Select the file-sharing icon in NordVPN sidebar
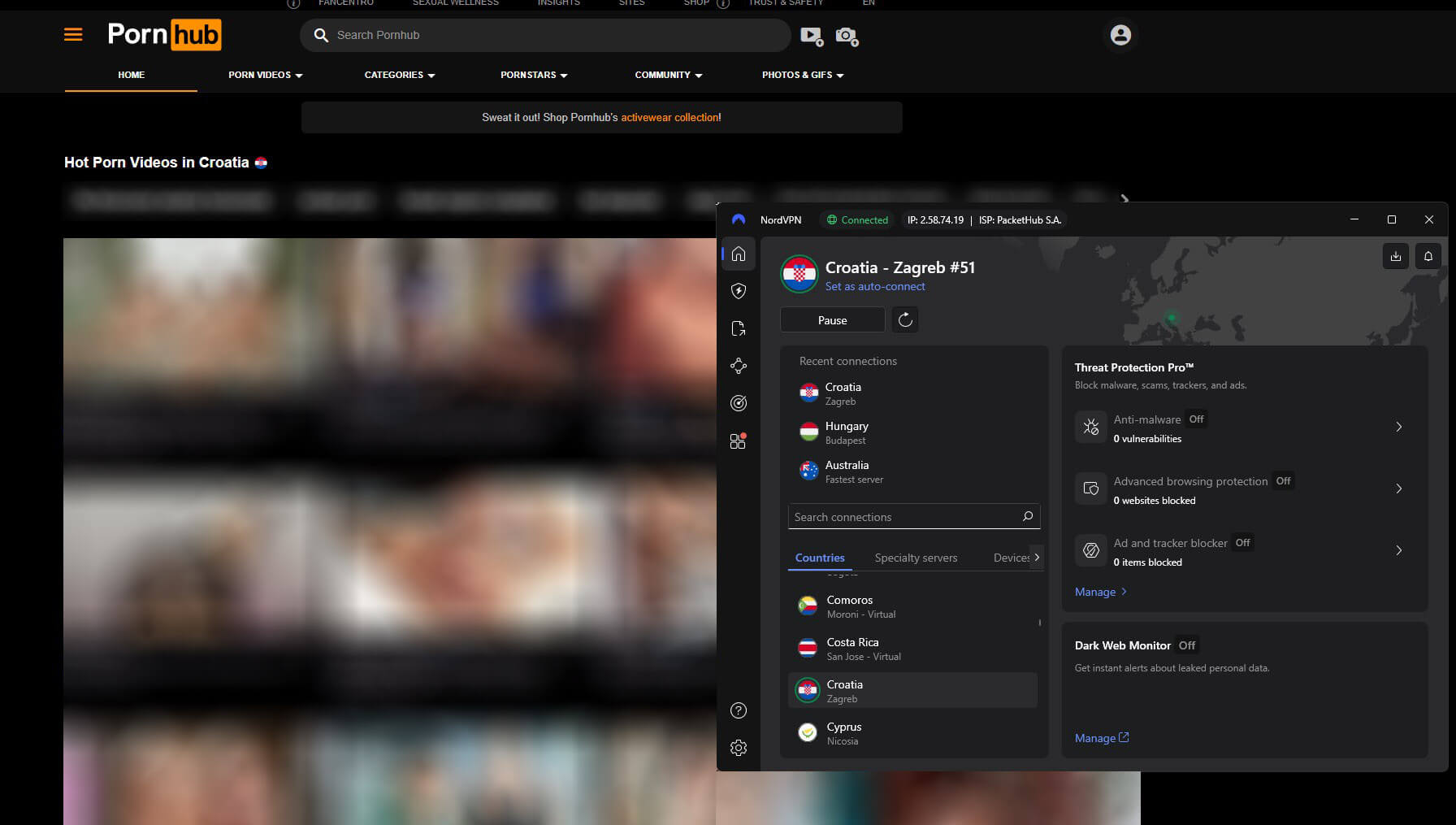The width and height of the screenshot is (1456, 825). [x=739, y=328]
